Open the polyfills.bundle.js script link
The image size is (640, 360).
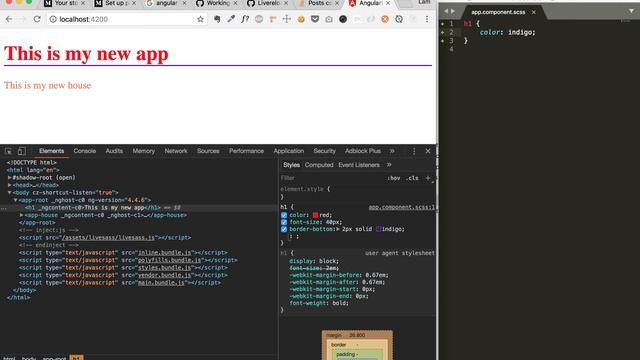pos(169,260)
